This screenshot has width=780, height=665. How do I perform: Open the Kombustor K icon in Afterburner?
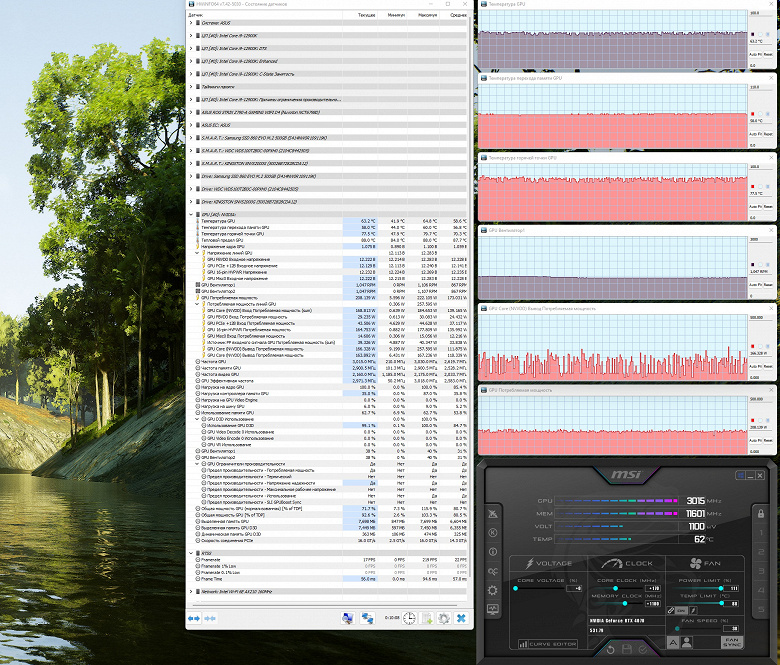[492, 533]
